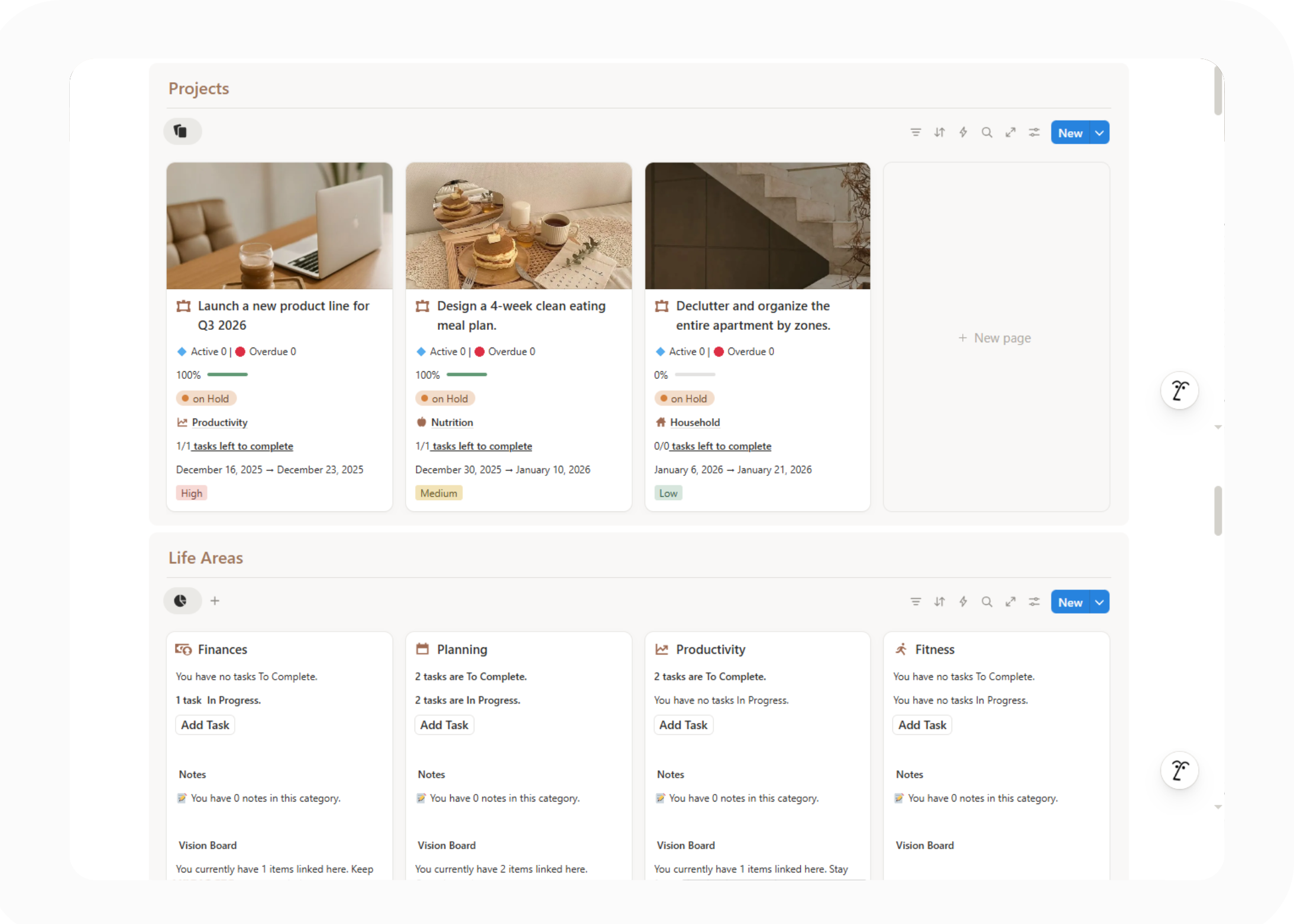Click the search icon in Life Areas toolbar

[x=986, y=602]
